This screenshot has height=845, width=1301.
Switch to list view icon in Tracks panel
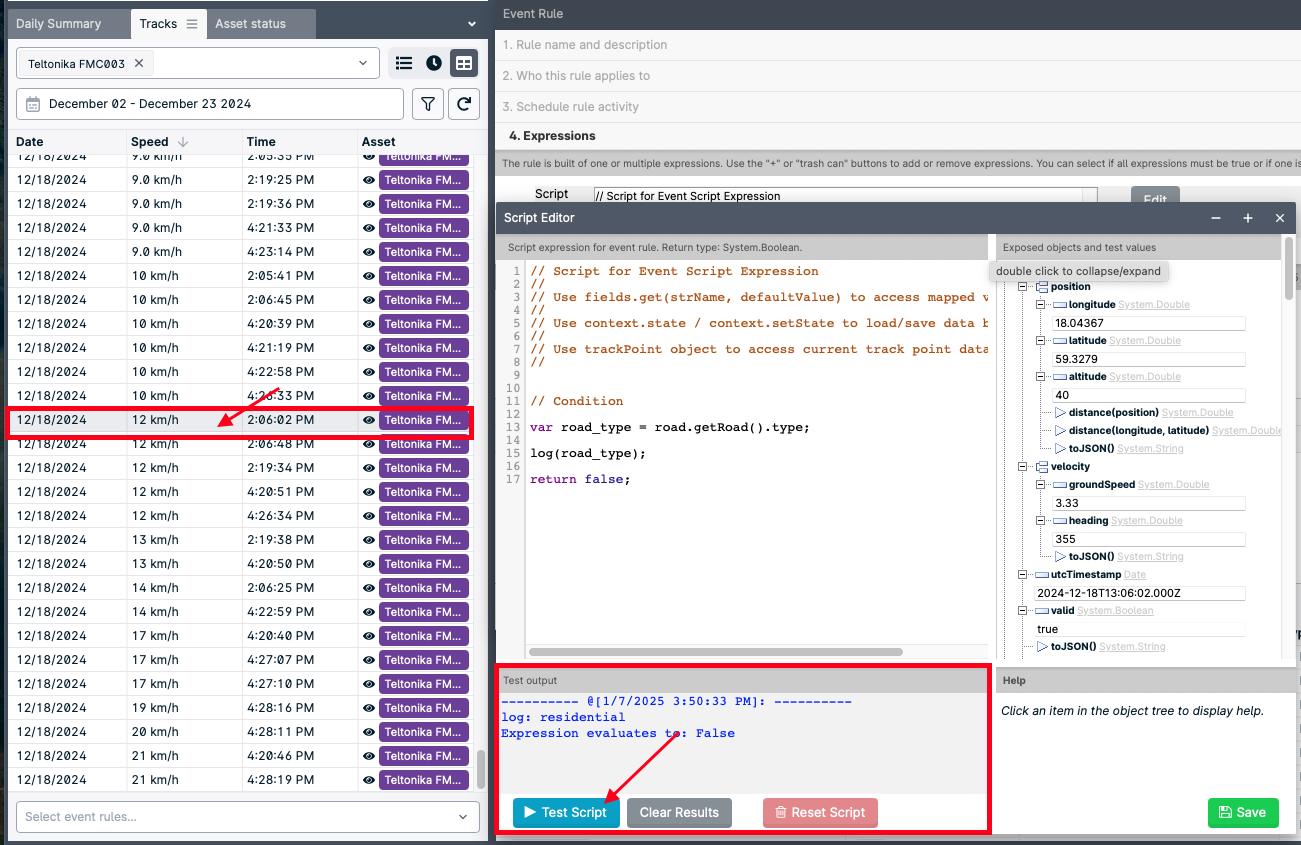pyautogui.click(x=404, y=63)
